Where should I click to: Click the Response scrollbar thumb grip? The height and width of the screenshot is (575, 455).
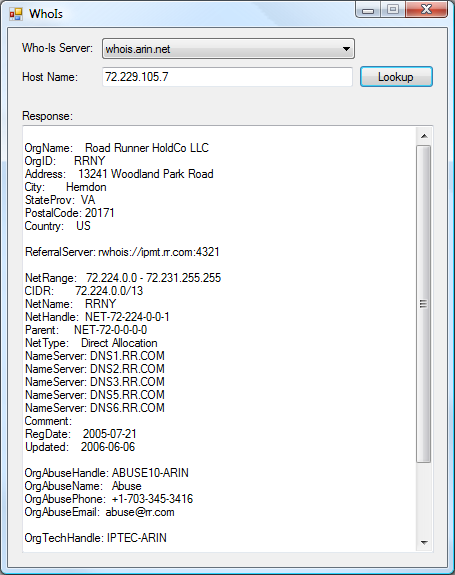(423, 304)
